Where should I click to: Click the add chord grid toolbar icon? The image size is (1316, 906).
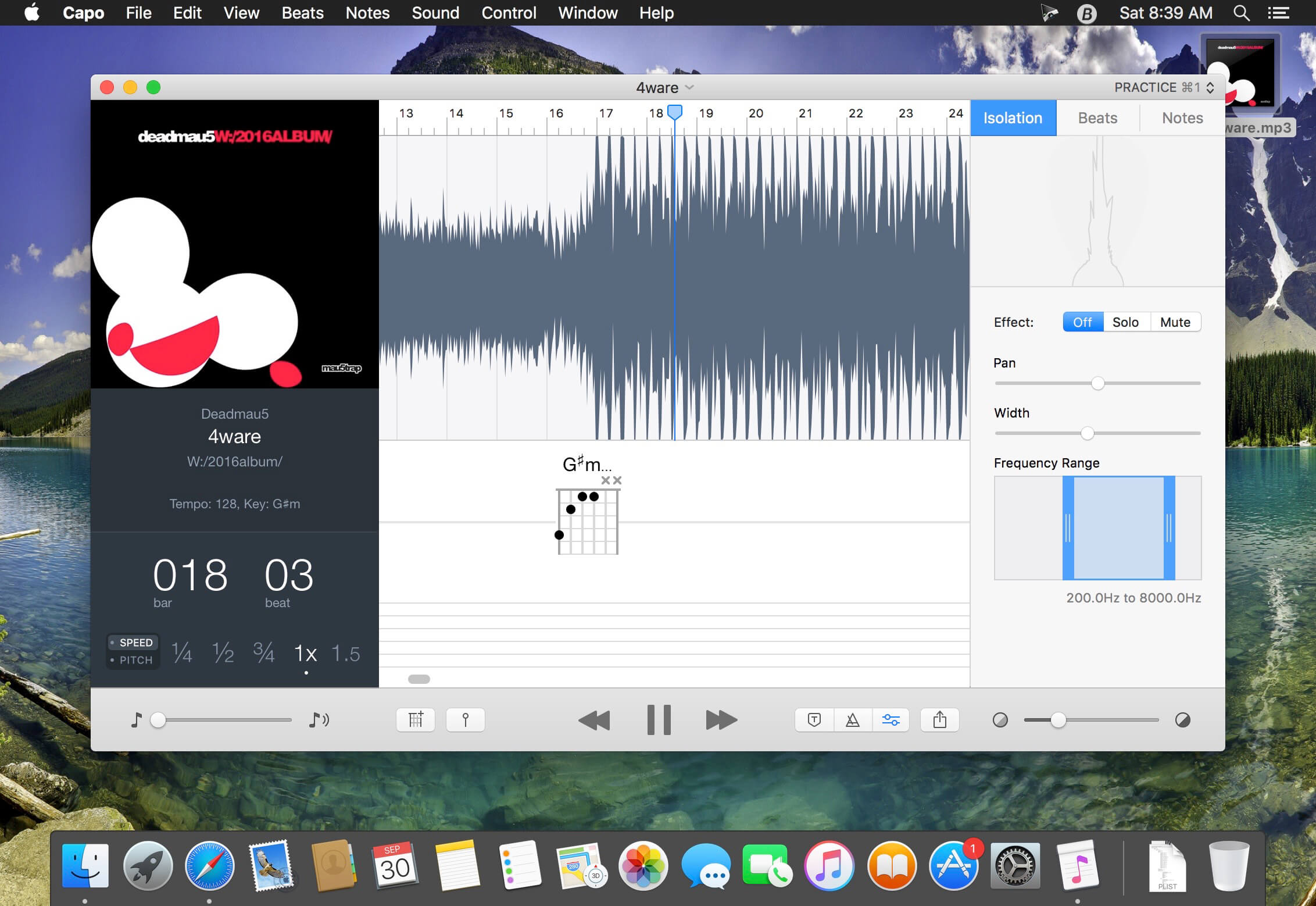click(415, 720)
